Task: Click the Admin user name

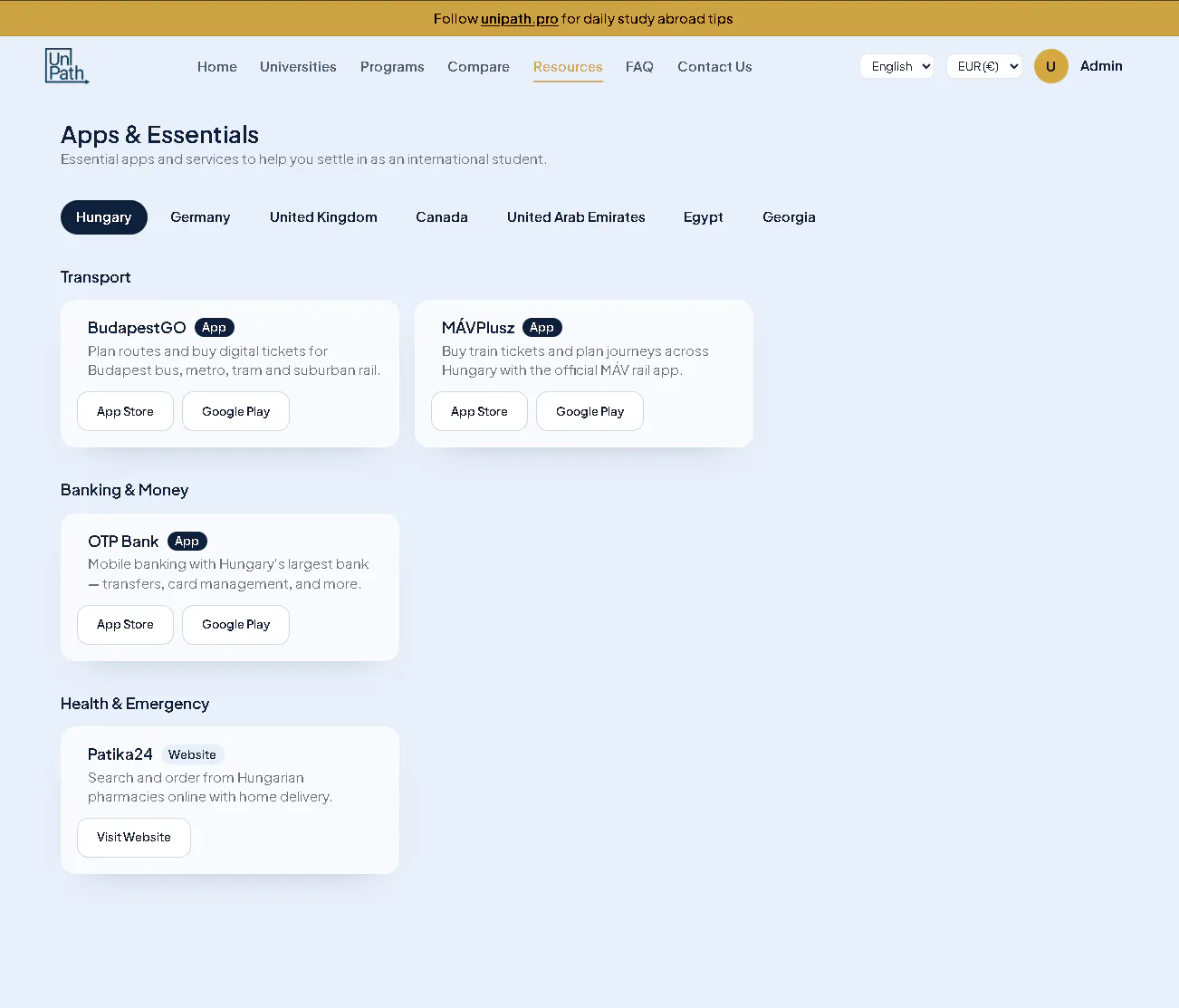Action: pos(1101,66)
